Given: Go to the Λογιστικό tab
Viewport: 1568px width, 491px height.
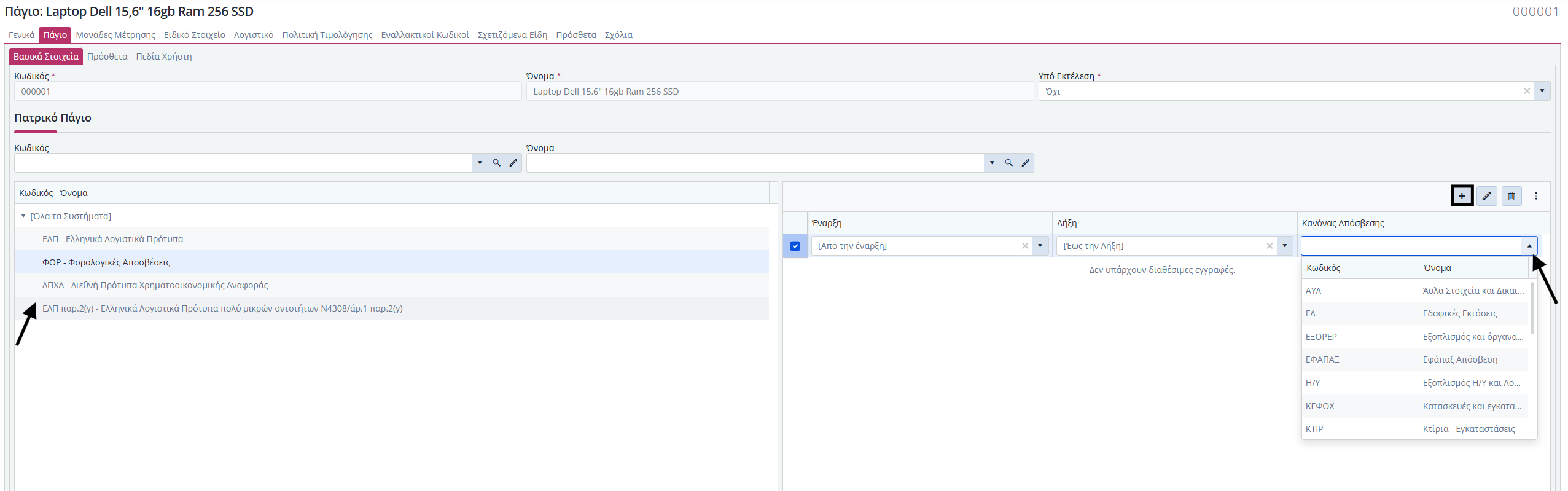Looking at the screenshot, I should click(x=254, y=35).
